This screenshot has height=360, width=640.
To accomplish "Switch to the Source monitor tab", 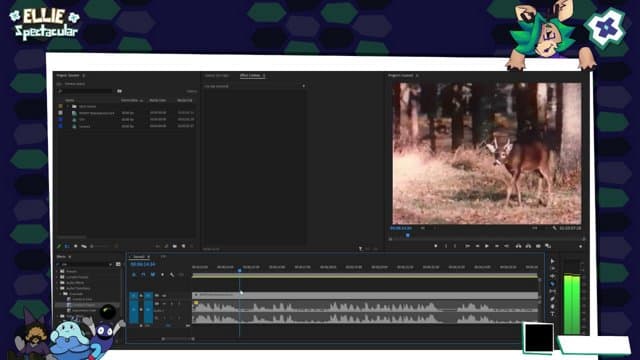I will tap(217, 76).
